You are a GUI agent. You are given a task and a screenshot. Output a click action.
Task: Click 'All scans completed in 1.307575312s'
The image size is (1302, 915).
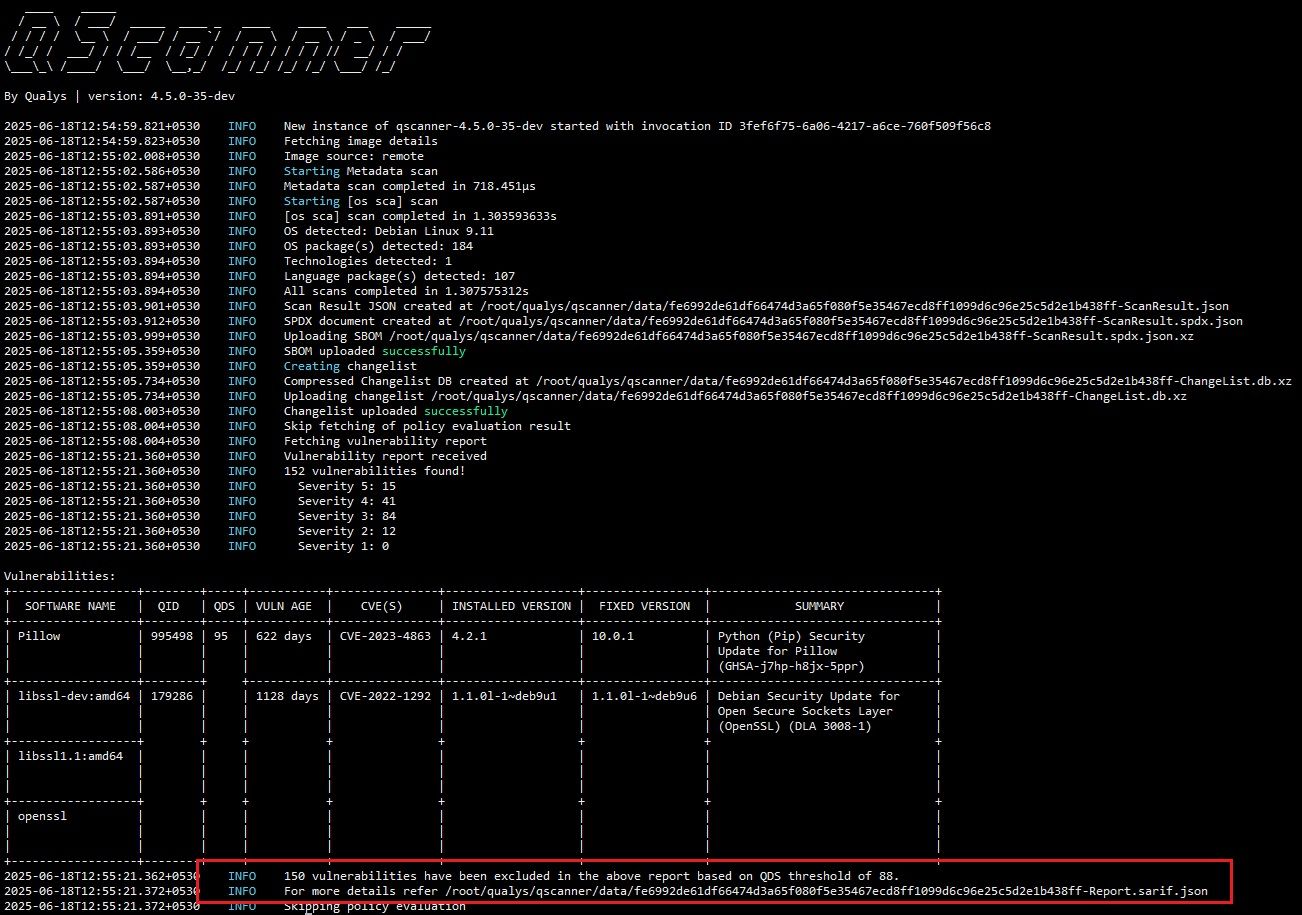406,291
